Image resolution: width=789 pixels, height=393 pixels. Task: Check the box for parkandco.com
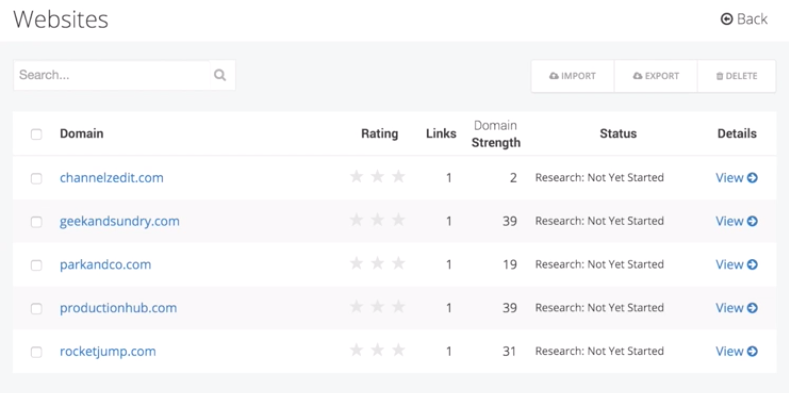(x=36, y=265)
